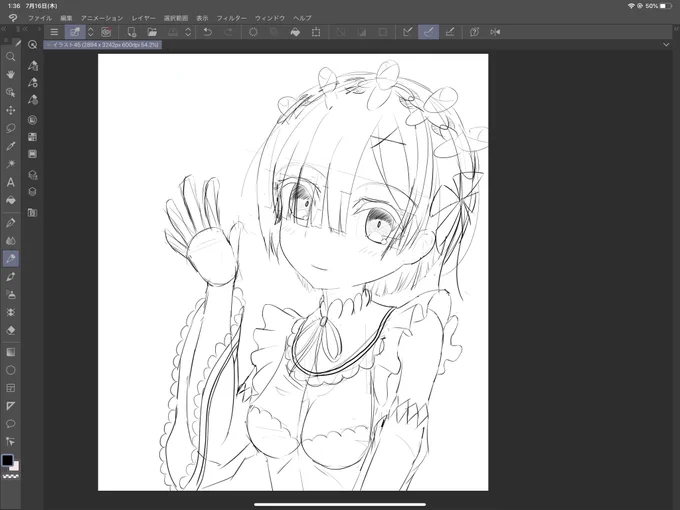Select the Eyedropper tool
The width and height of the screenshot is (680, 510).
11,146
